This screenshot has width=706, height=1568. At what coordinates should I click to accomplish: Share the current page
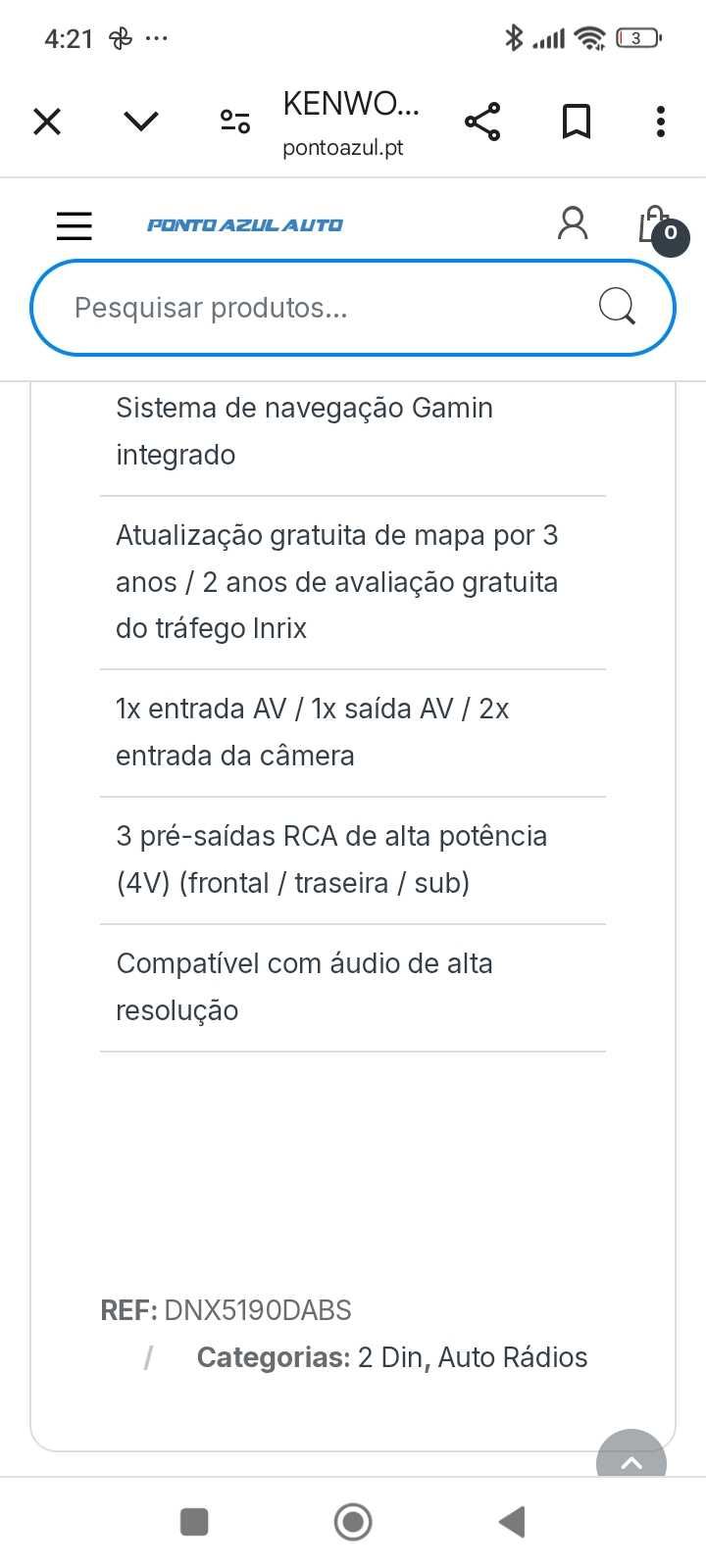point(482,122)
